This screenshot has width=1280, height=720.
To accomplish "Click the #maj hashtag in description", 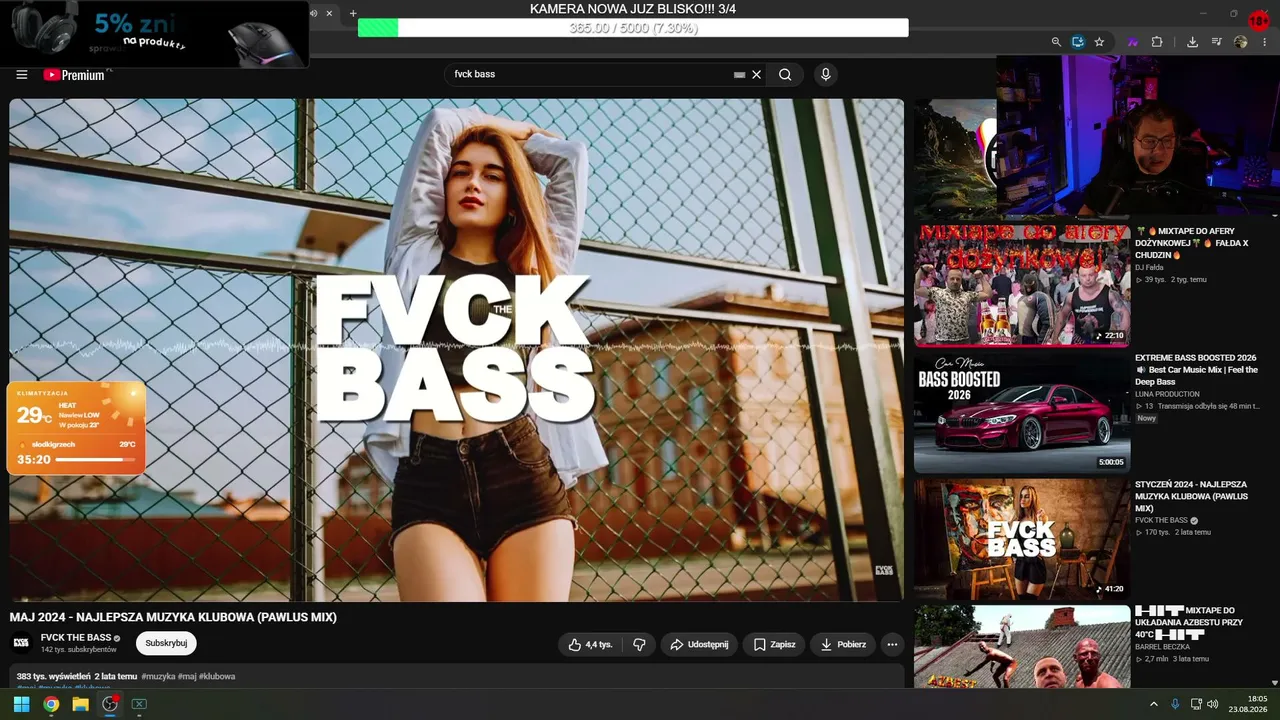I will (x=187, y=676).
